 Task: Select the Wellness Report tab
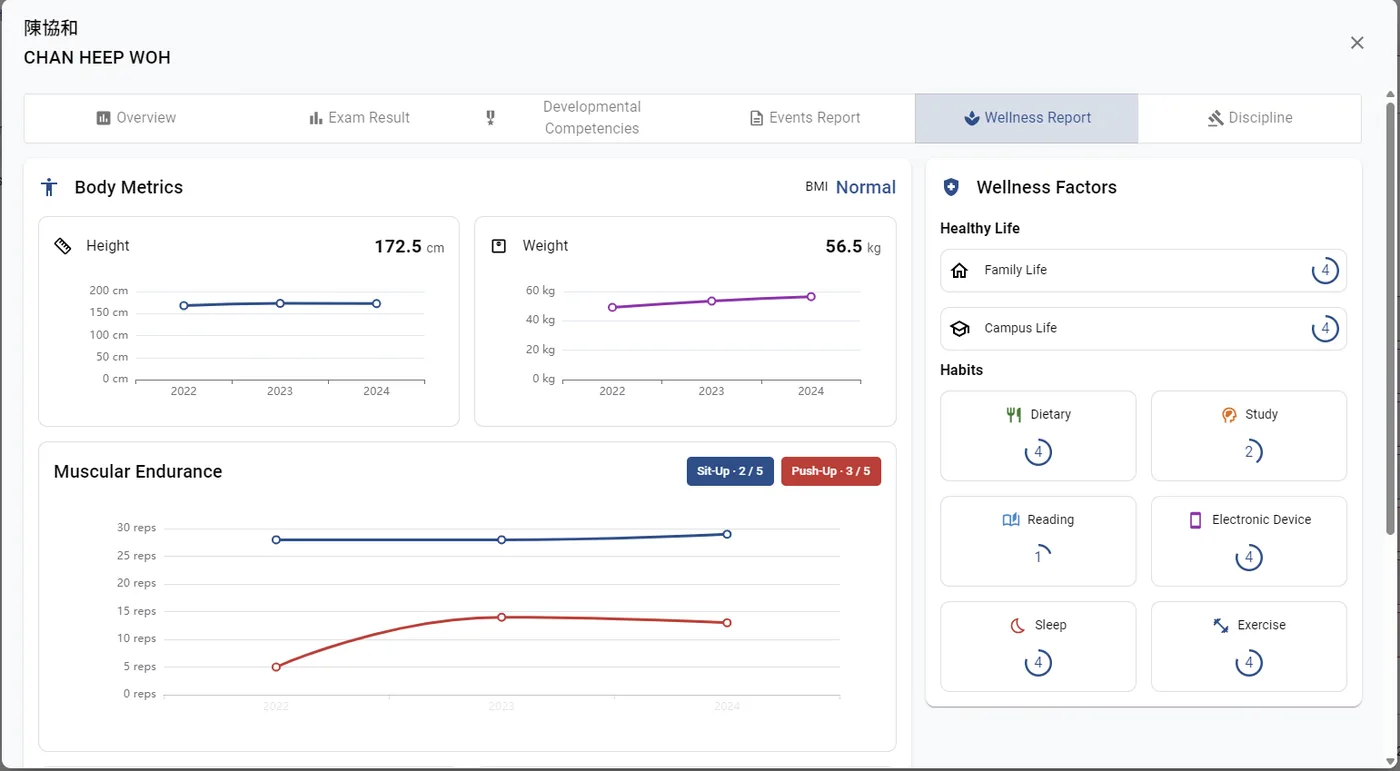tap(1026, 118)
